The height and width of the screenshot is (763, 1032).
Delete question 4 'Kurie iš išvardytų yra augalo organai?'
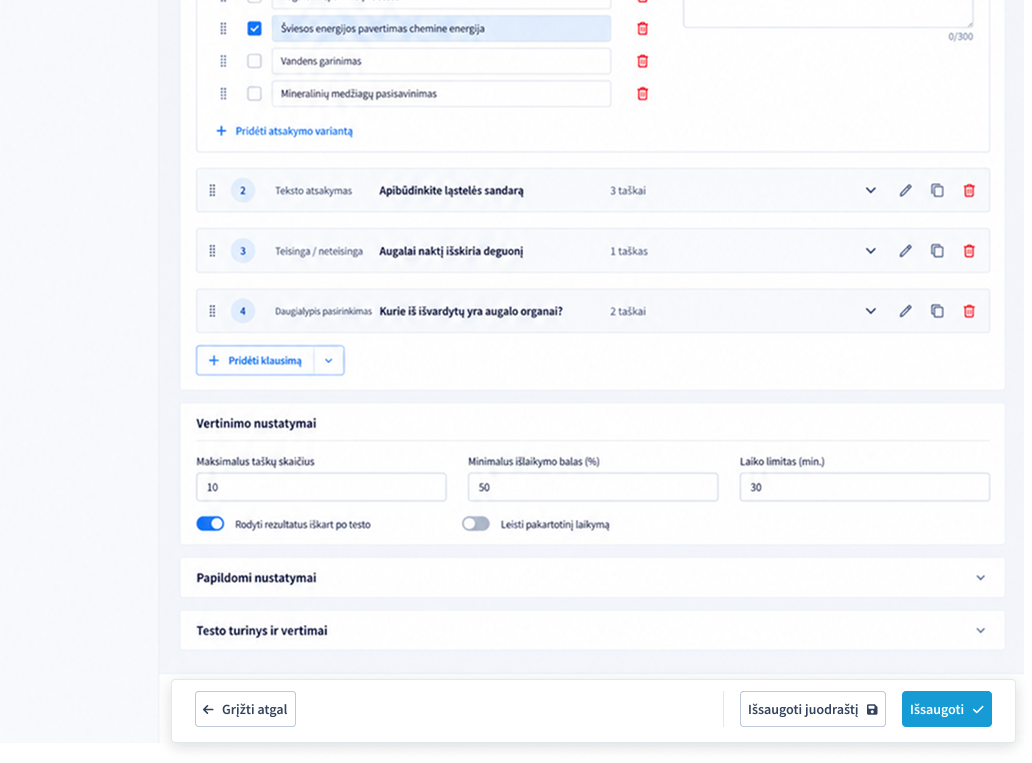pyautogui.click(x=969, y=311)
